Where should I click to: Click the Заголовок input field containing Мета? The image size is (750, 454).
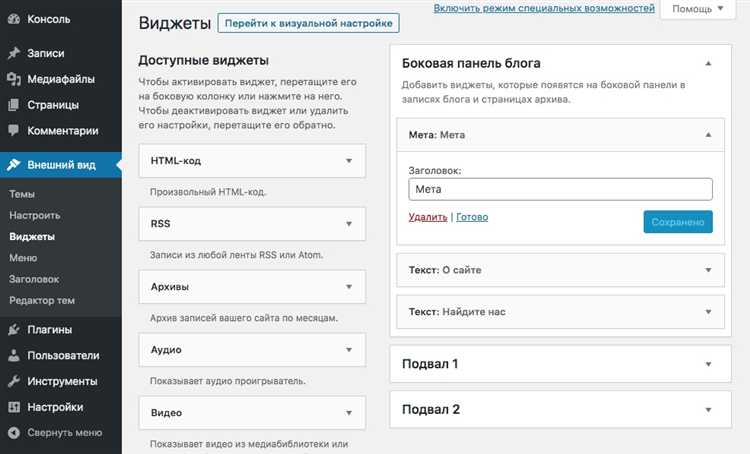[x=561, y=189]
